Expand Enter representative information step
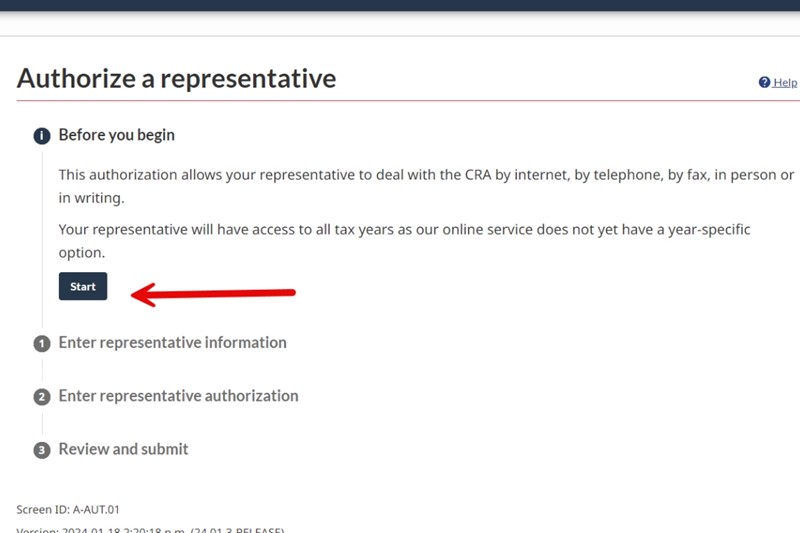This screenshot has width=800, height=533. (x=172, y=343)
